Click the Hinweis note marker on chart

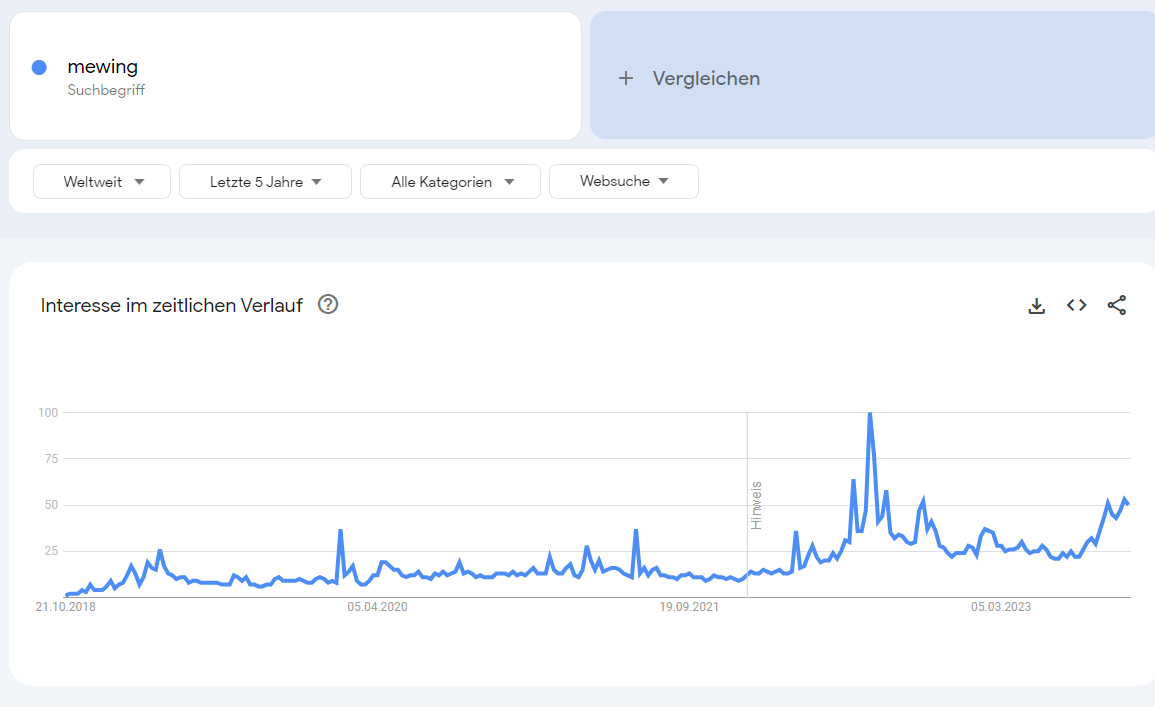(756, 505)
